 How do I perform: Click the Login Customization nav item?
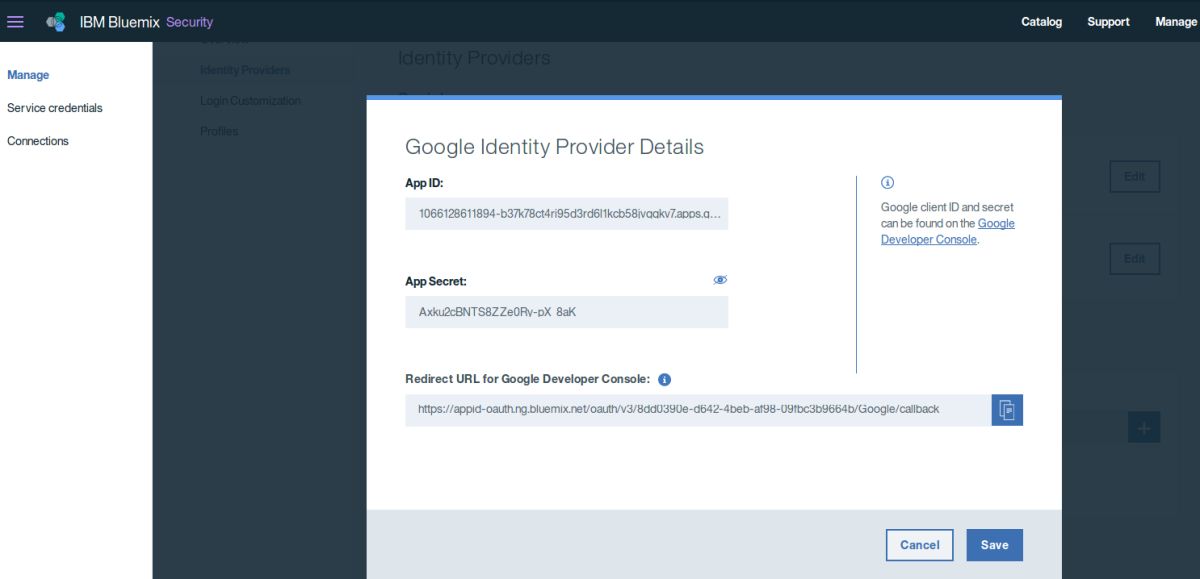(x=250, y=101)
